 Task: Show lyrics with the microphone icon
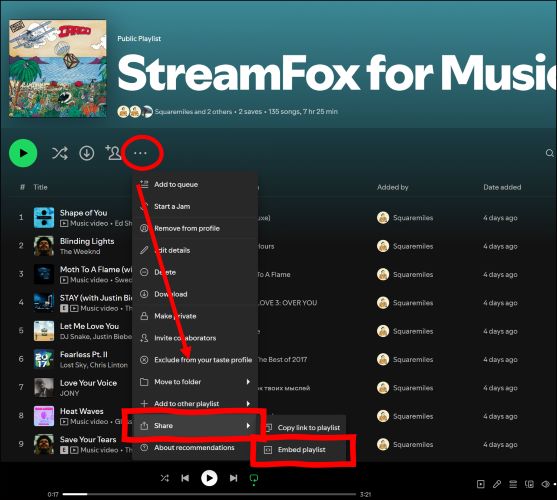(497, 484)
